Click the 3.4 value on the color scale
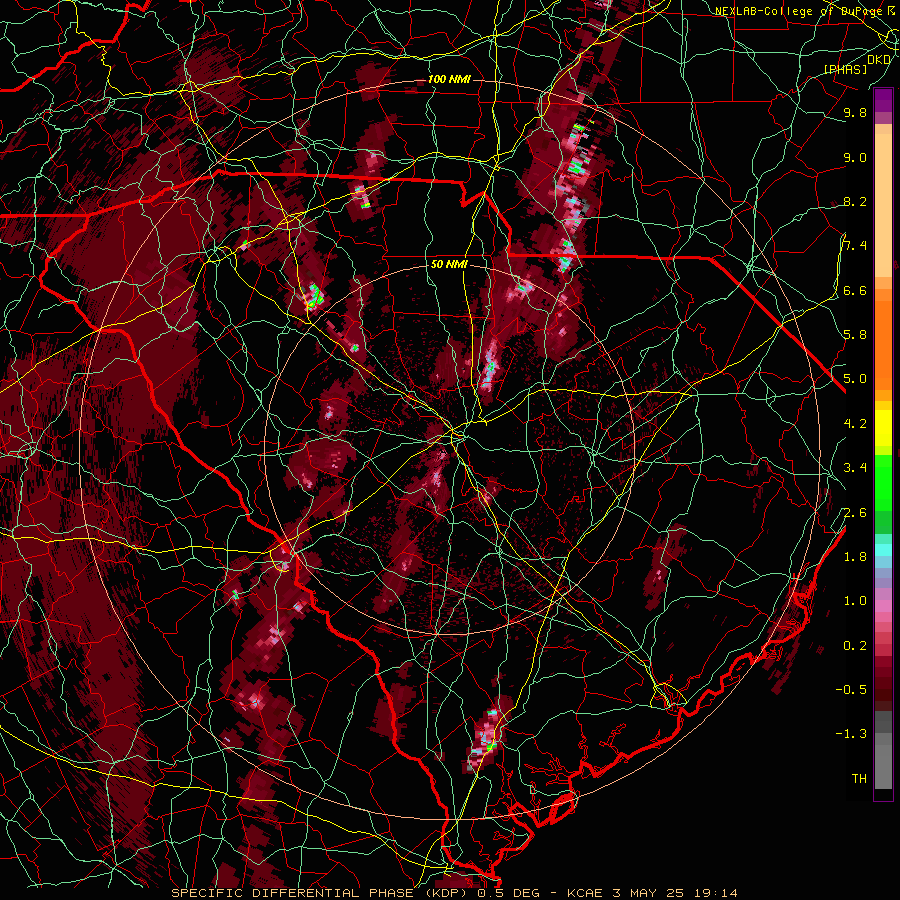The image size is (900, 900). pyautogui.click(x=855, y=468)
